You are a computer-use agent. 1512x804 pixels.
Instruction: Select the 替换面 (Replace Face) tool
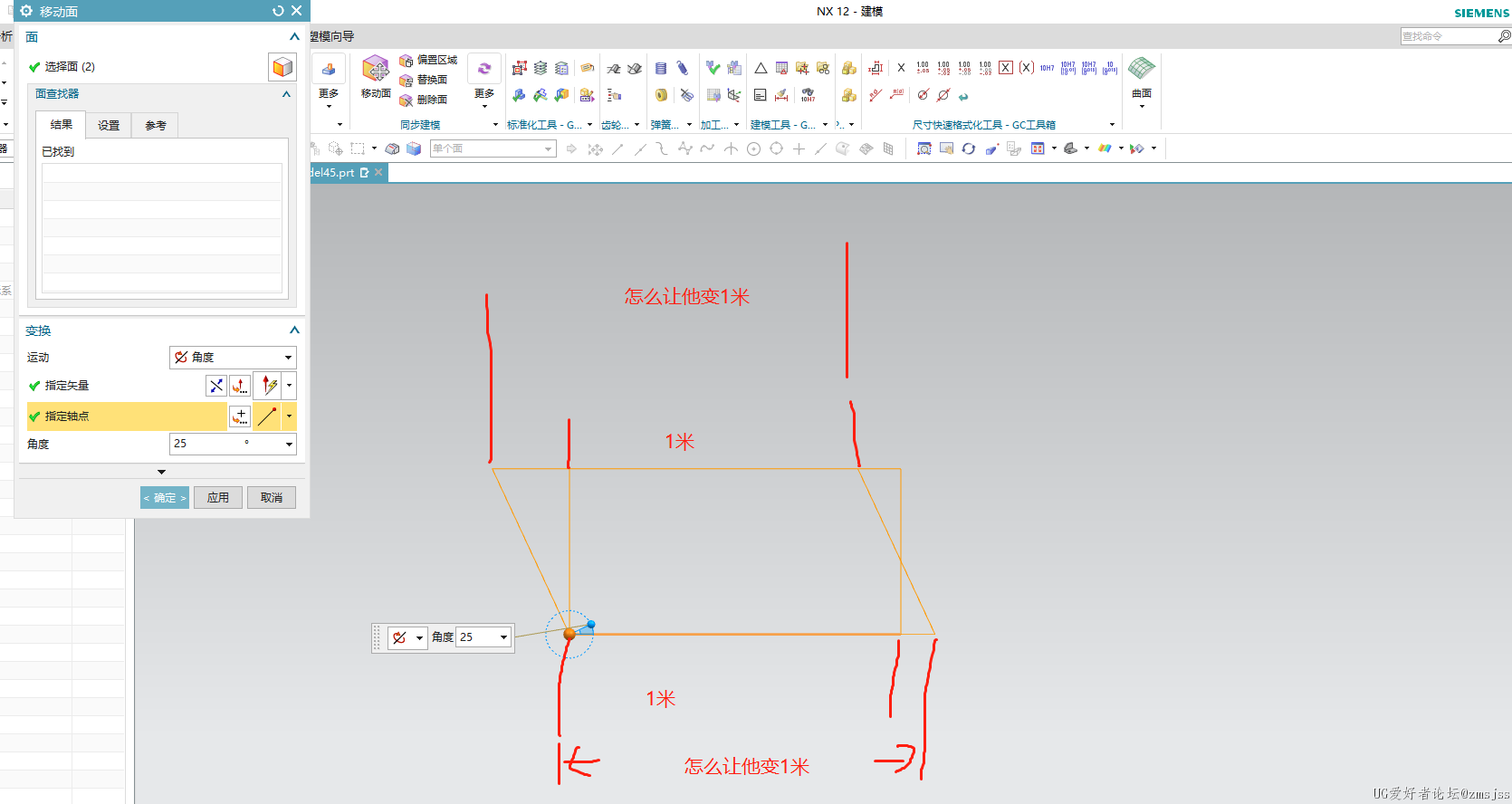tap(424, 80)
